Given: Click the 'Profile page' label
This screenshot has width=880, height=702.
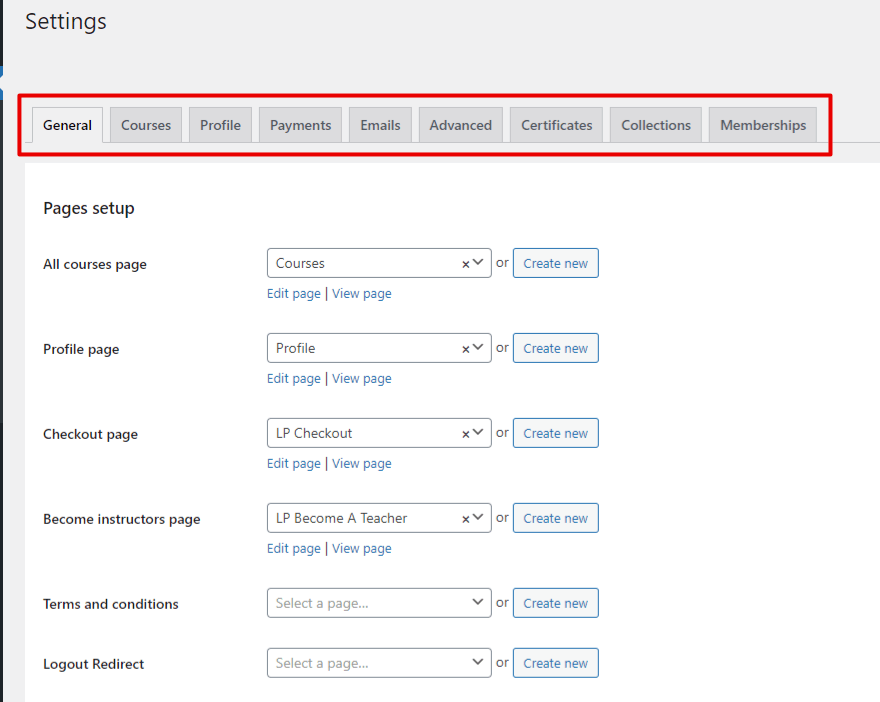Looking at the screenshot, I should point(81,349).
